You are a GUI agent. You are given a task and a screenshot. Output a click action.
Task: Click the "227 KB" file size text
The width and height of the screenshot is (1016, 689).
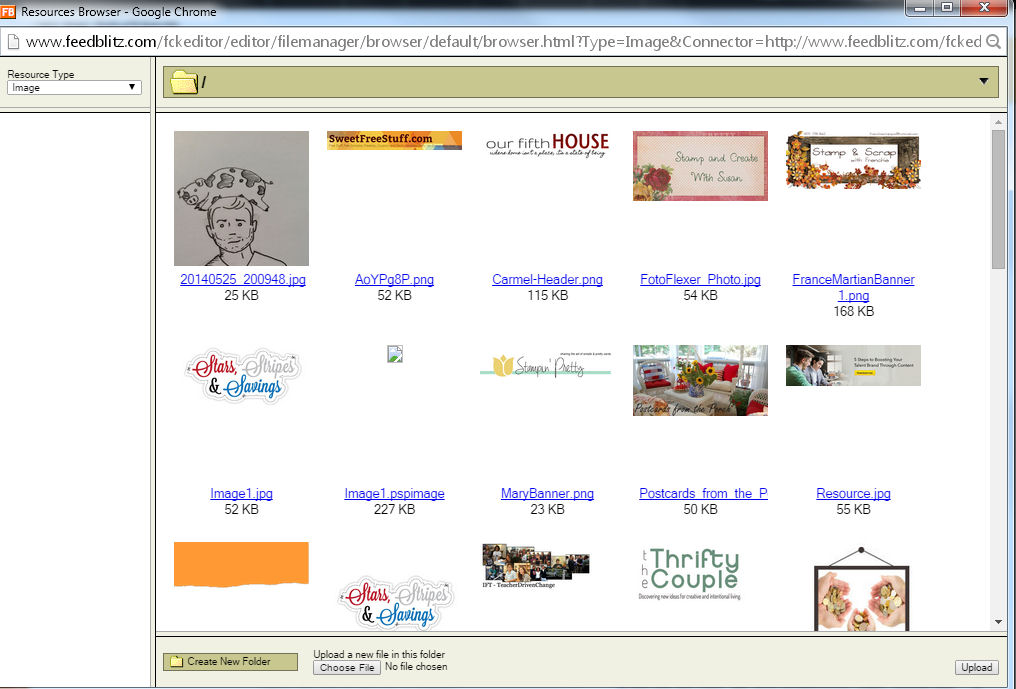coord(395,509)
